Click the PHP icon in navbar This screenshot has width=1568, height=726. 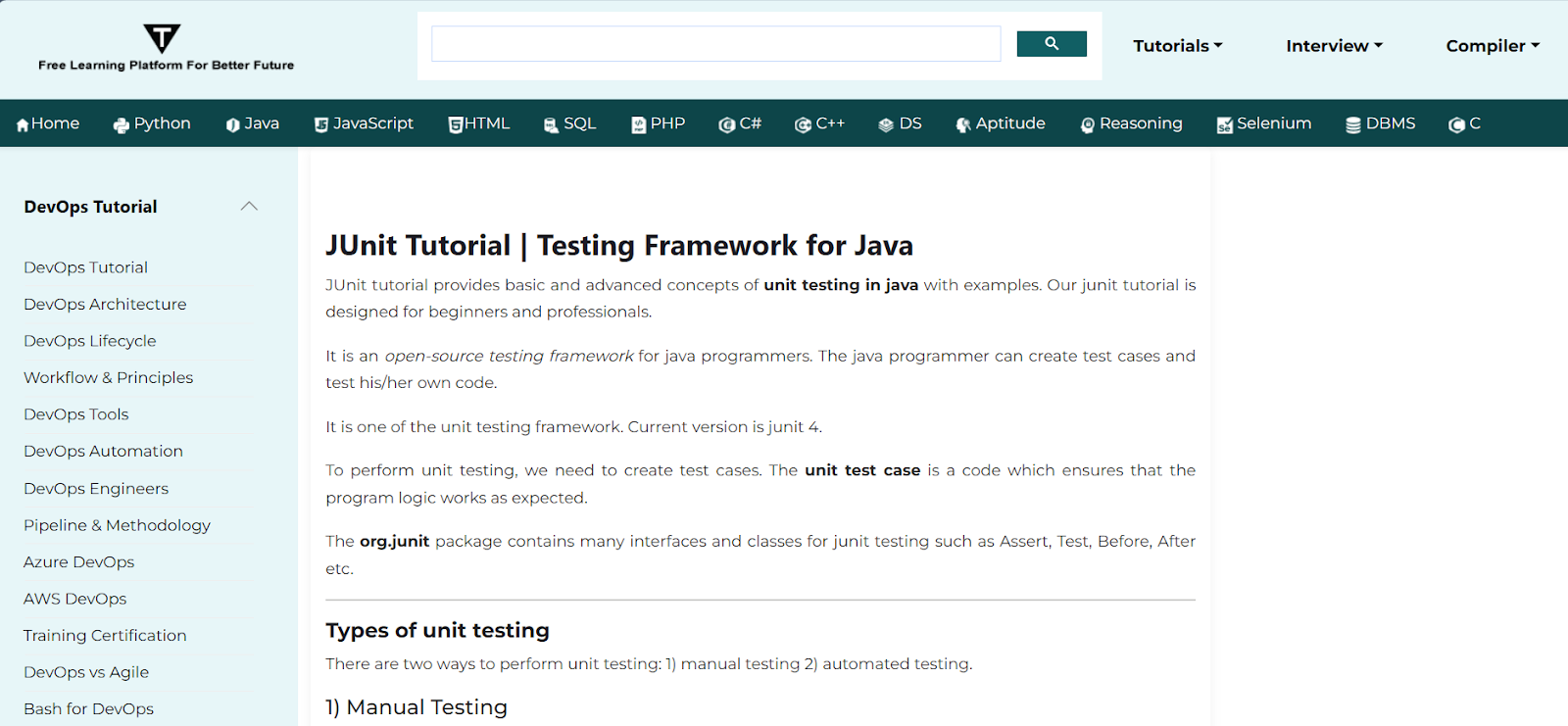point(638,125)
